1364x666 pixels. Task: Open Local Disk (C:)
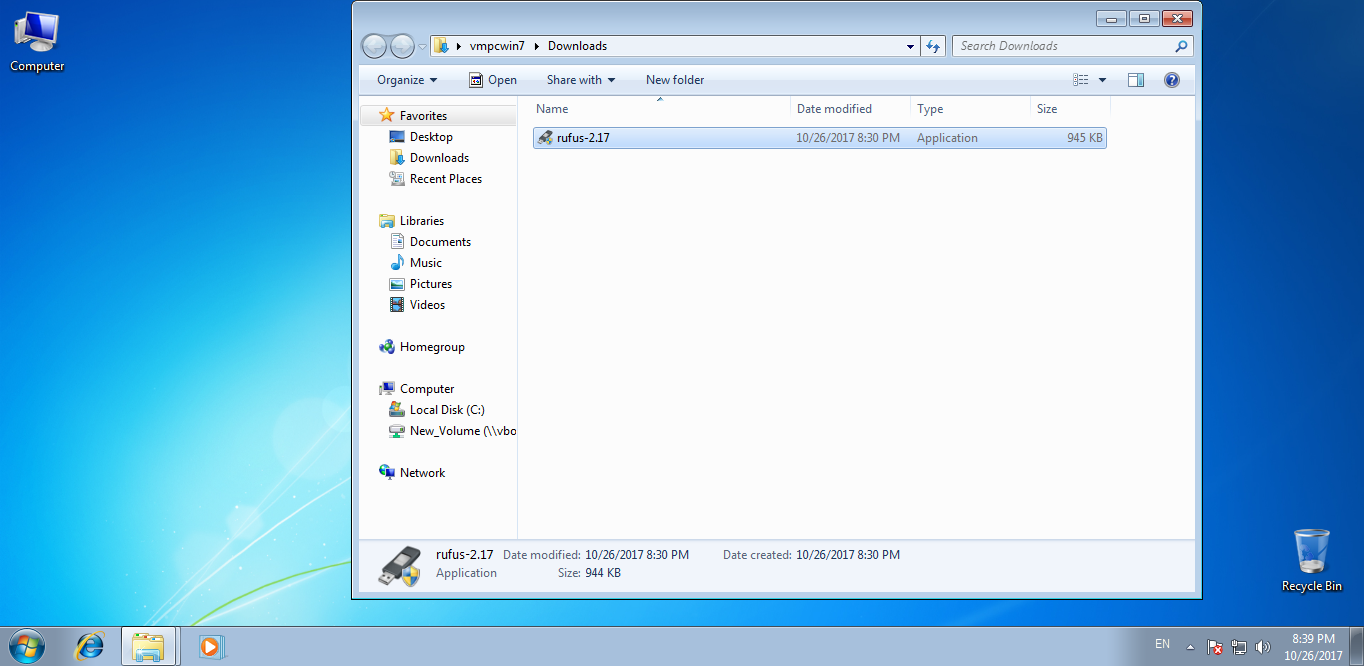tap(446, 410)
